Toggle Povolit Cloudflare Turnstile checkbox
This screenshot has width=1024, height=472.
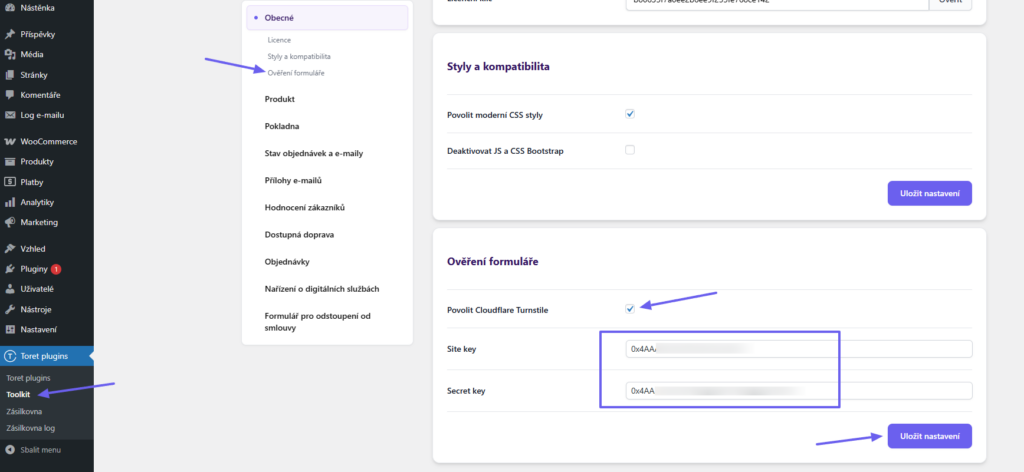coord(630,309)
